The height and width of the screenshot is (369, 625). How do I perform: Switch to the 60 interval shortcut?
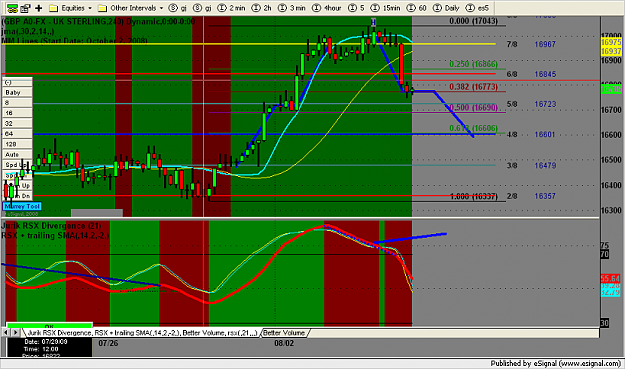(417, 8)
